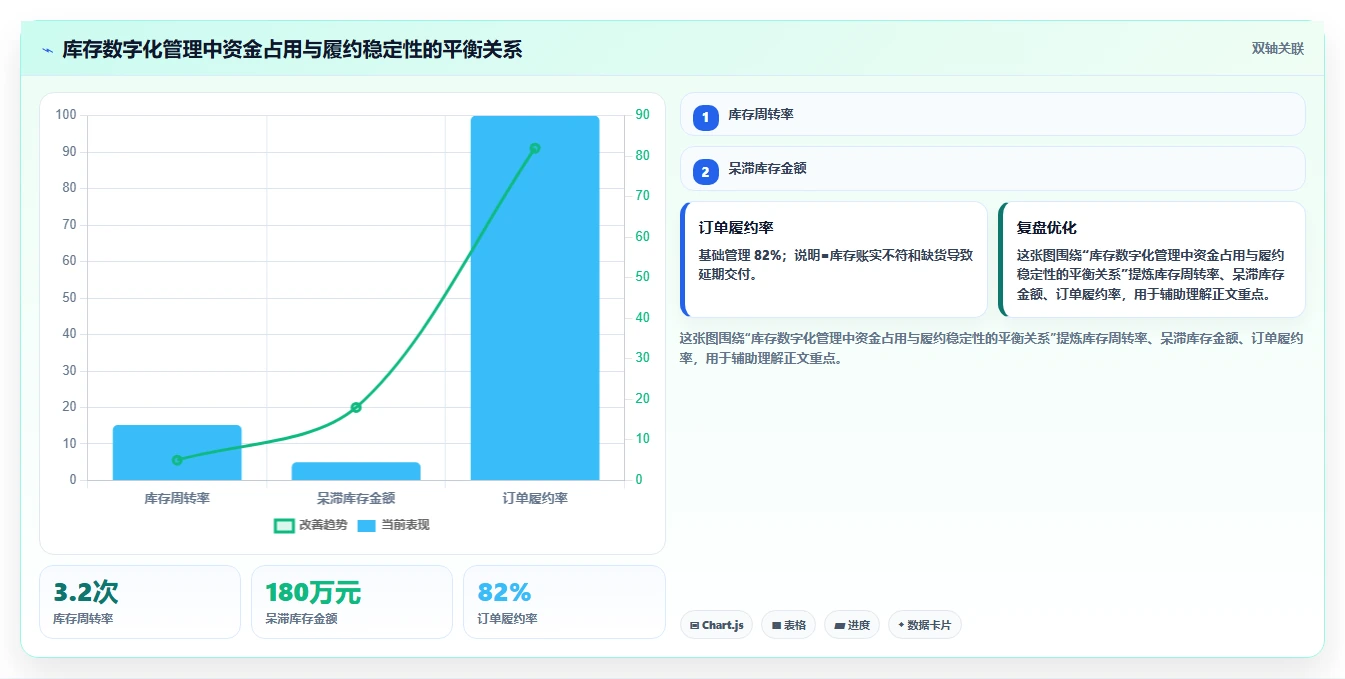The height and width of the screenshot is (679, 1345).
Task: Click the 基础管理 82% description text
Action: pyautogui.click(x=835, y=265)
